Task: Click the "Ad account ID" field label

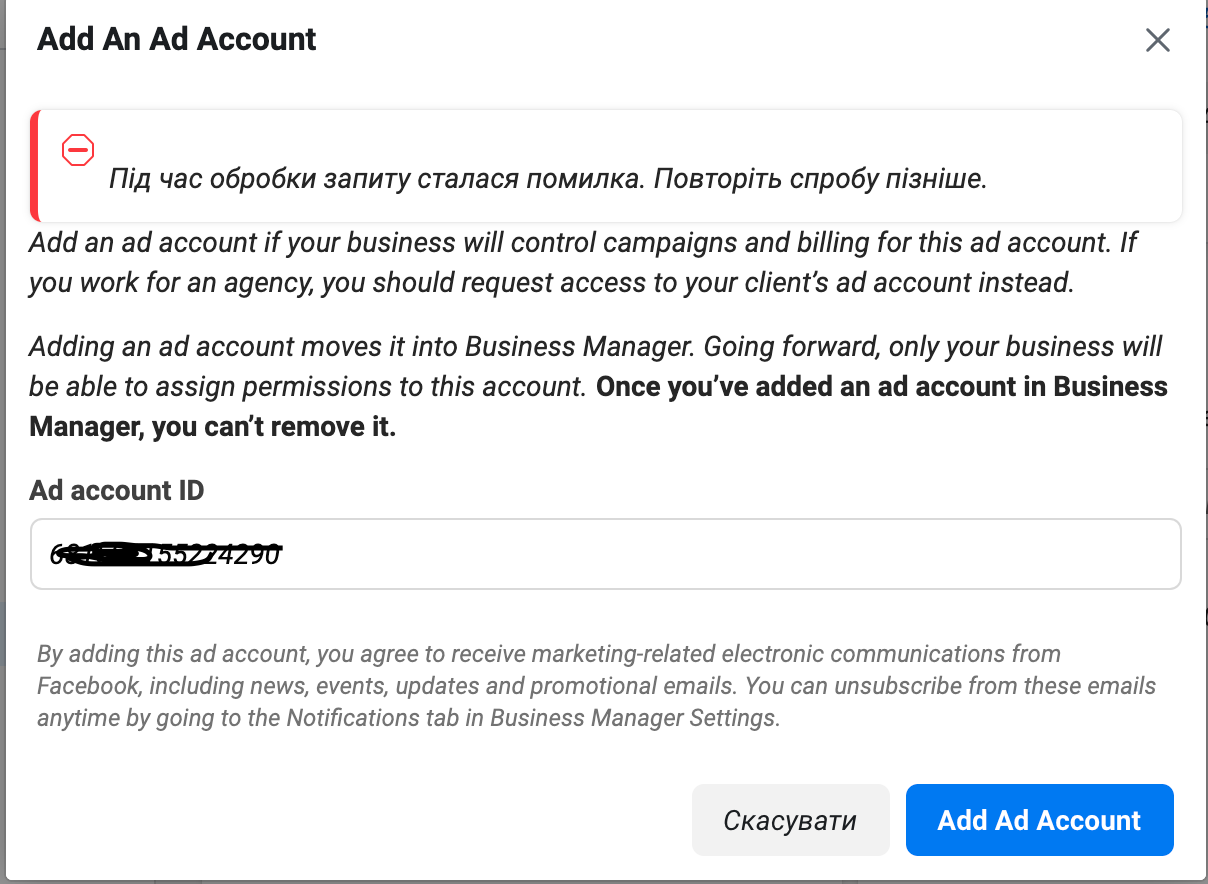Action: click(x=117, y=490)
